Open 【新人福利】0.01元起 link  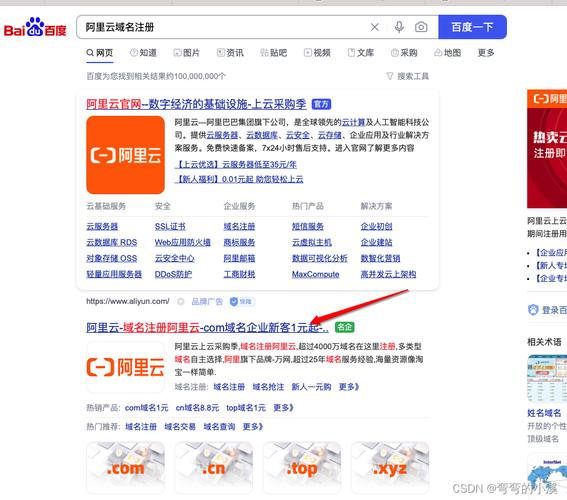pyautogui.click(x=239, y=179)
